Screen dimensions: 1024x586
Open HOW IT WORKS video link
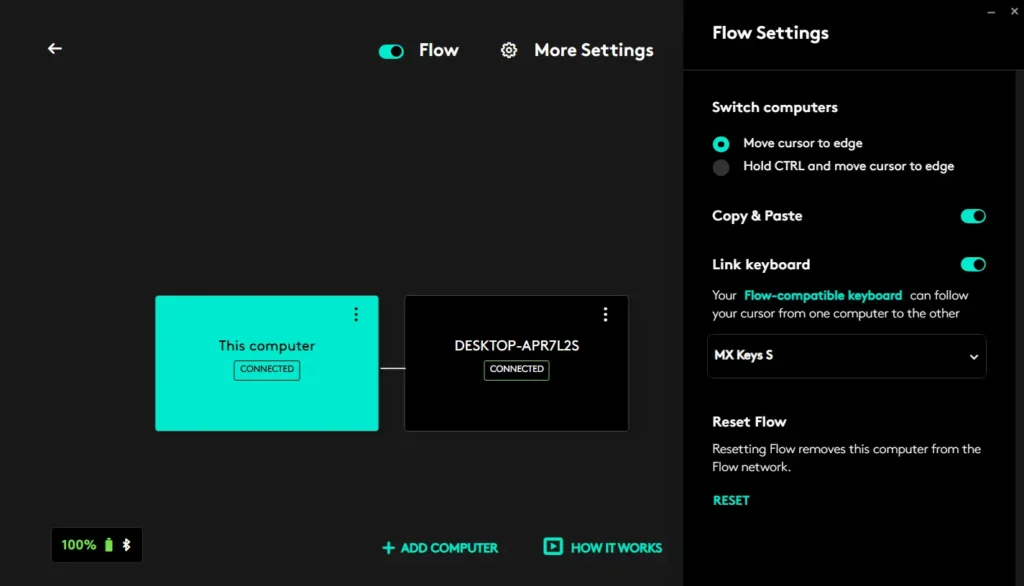tap(602, 547)
